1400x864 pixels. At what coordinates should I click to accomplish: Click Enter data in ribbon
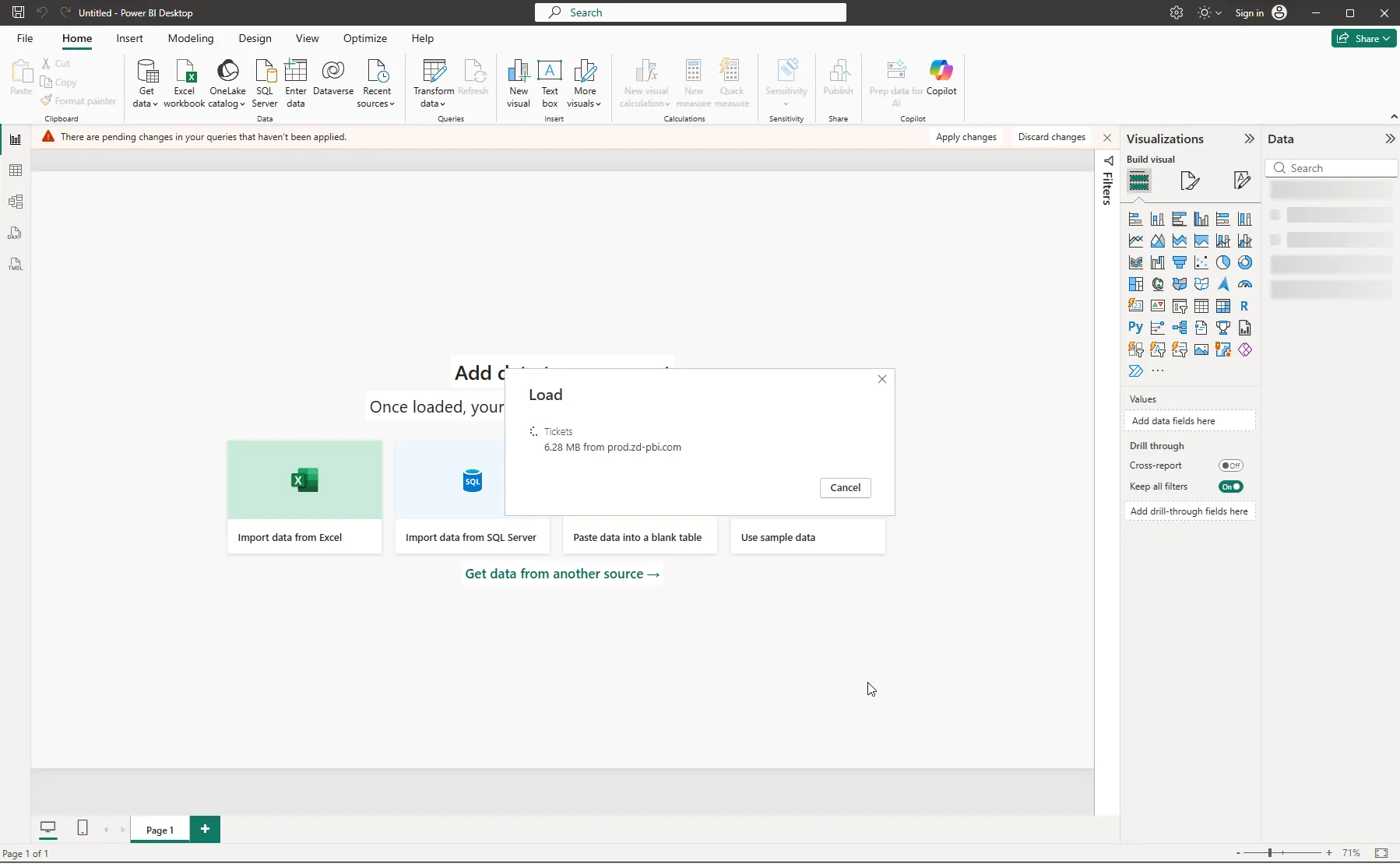(x=296, y=83)
